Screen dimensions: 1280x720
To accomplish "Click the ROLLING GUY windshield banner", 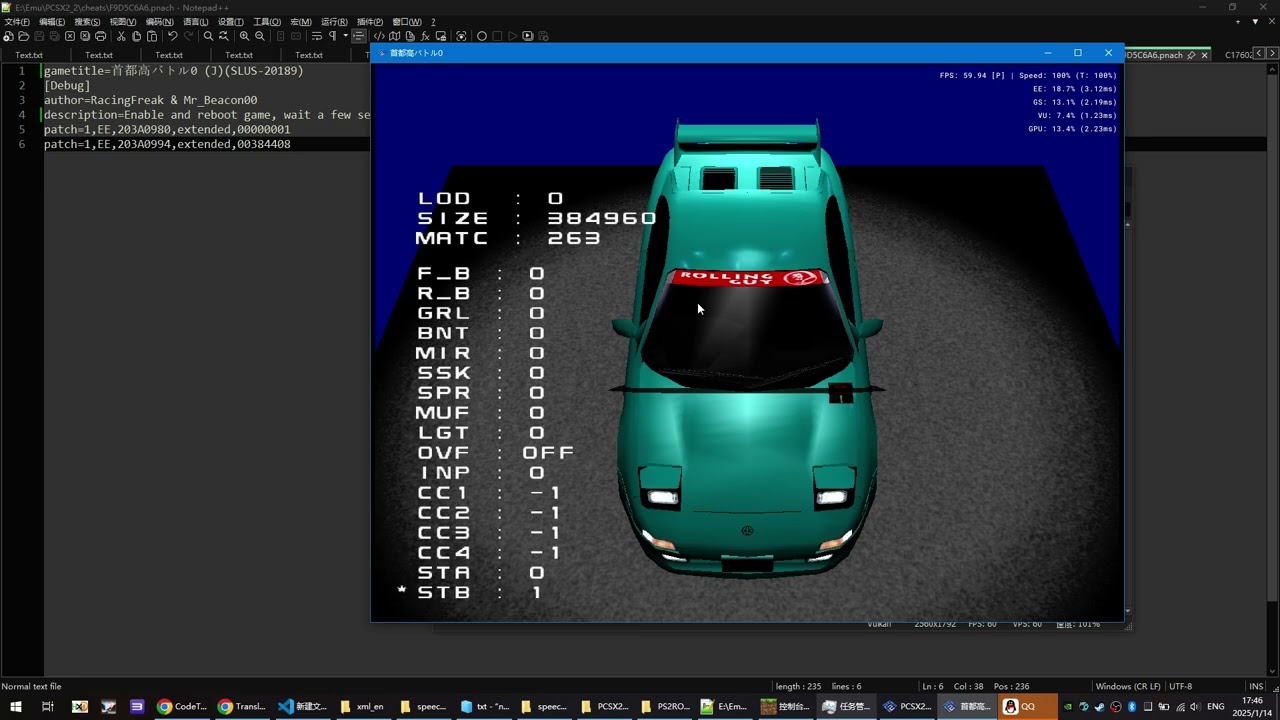I will [750, 278].
